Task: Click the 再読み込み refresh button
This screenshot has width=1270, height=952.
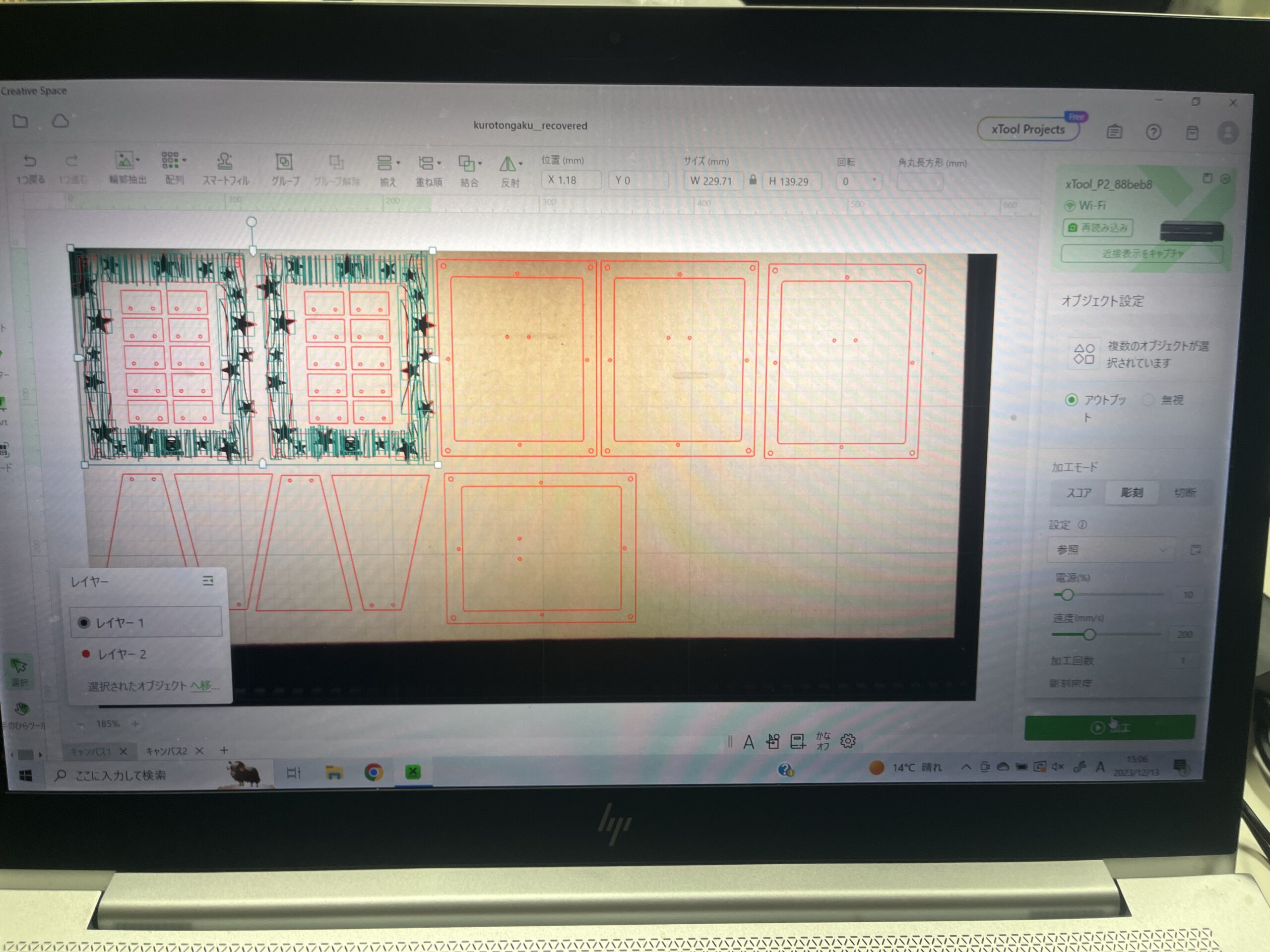Action: [x=1098, y=228]
